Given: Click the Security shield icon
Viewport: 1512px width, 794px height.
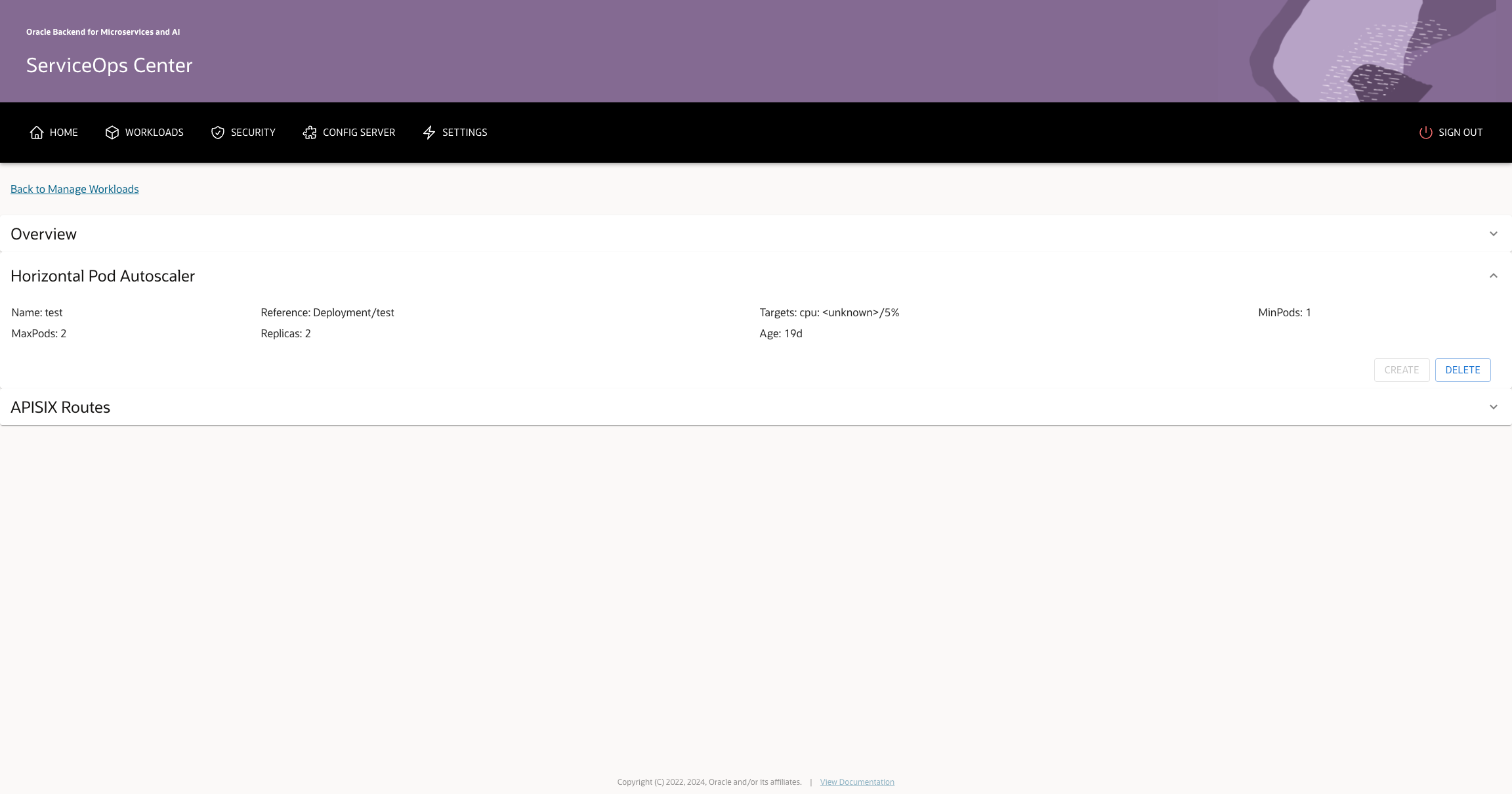Looking at the screenshot, I should (218, 133).
